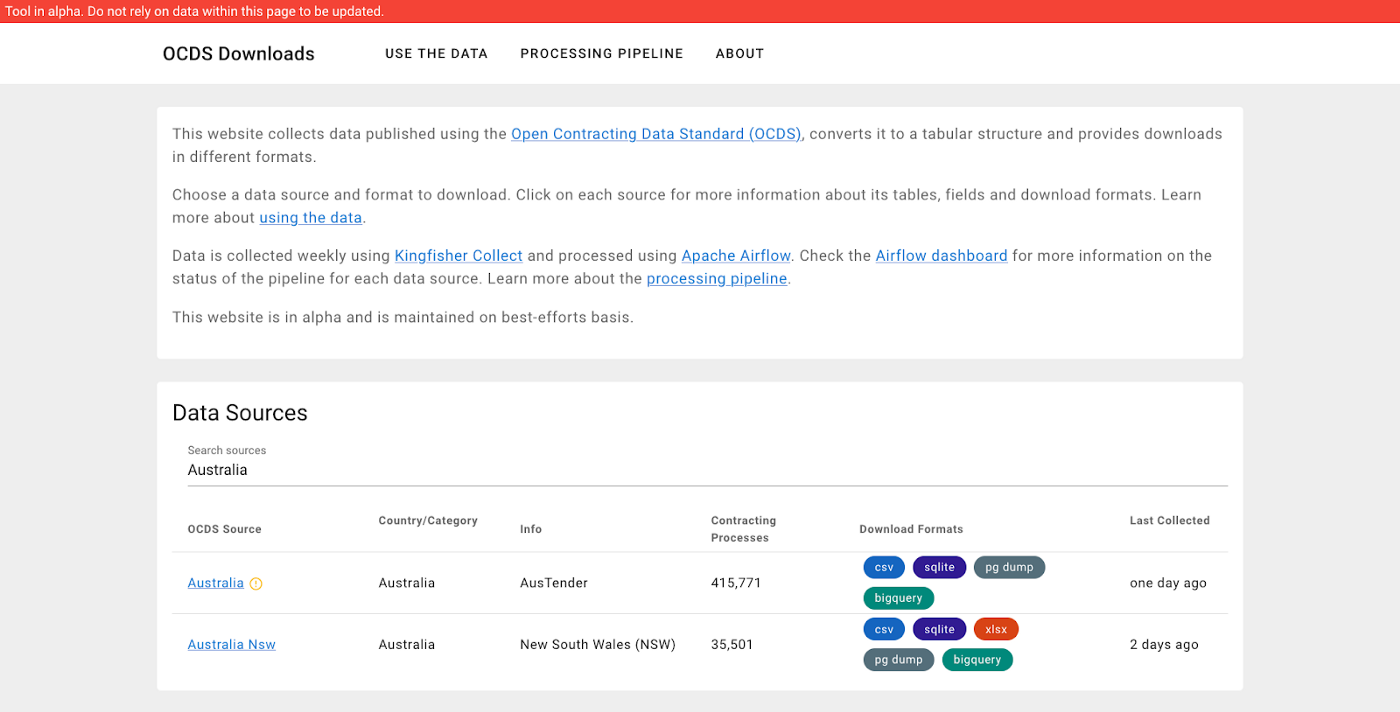The width and height of the screenshot is (1400, 712).
Task: Click the warning icon beside Australia
Action: coord(256,582)
